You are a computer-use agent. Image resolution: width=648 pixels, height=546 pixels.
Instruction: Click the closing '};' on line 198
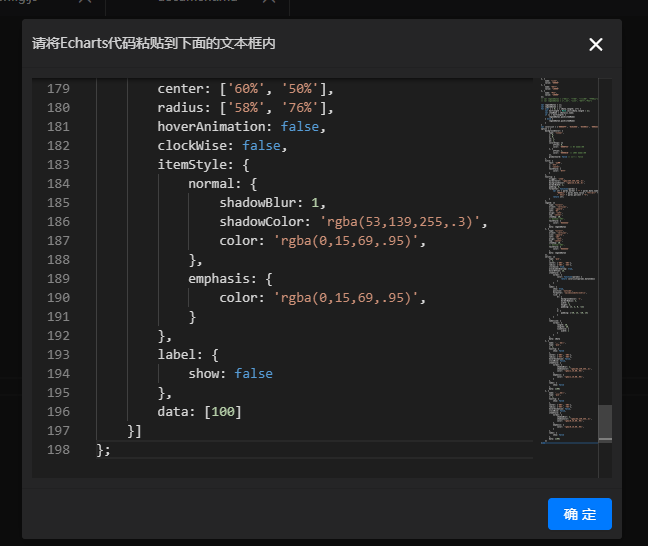(103, 450)
